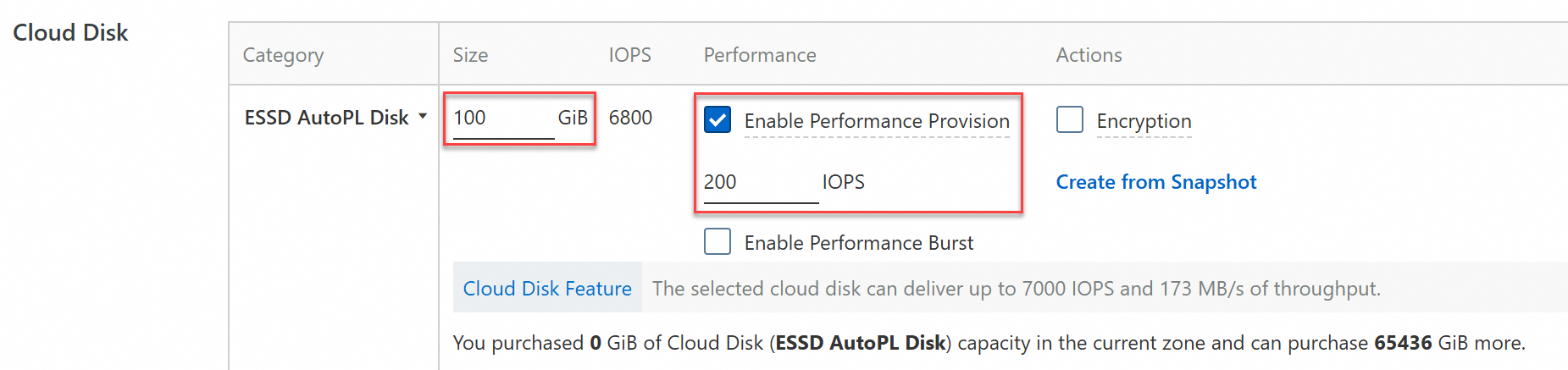Select the IOPS column header
The width and height of the screenshot is (1568, 370).
click(x=629, y=55)
